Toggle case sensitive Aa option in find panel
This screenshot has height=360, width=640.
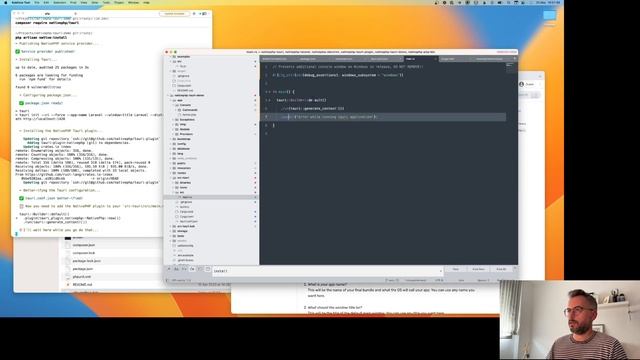tap(176, 269)
